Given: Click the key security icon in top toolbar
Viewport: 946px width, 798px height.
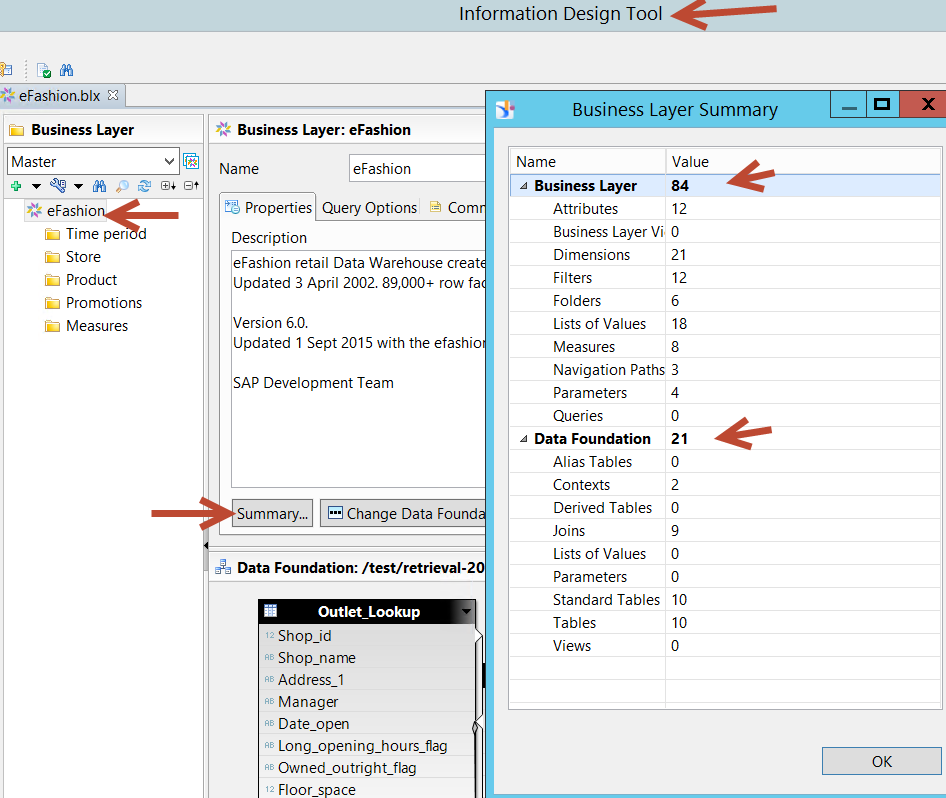Looking at the screenshot, I should pyautogui.click(x=6, y=69).
